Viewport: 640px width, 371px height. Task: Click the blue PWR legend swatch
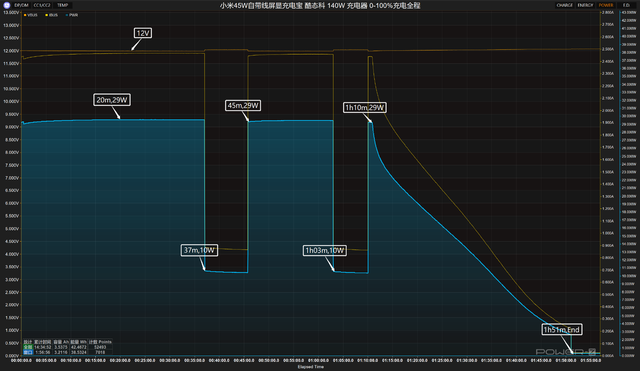pyautogui.click(x=67, y=15)
